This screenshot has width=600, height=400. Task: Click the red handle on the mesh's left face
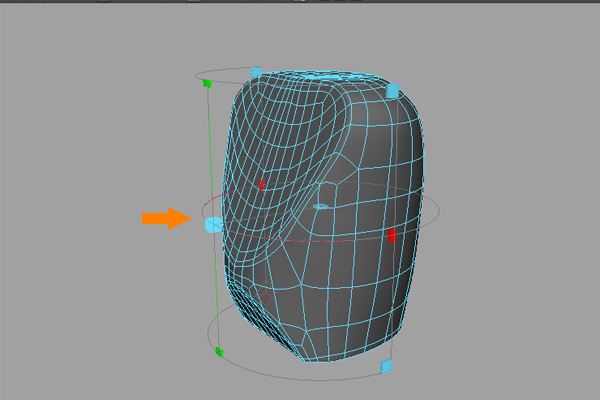coord(261,184)
